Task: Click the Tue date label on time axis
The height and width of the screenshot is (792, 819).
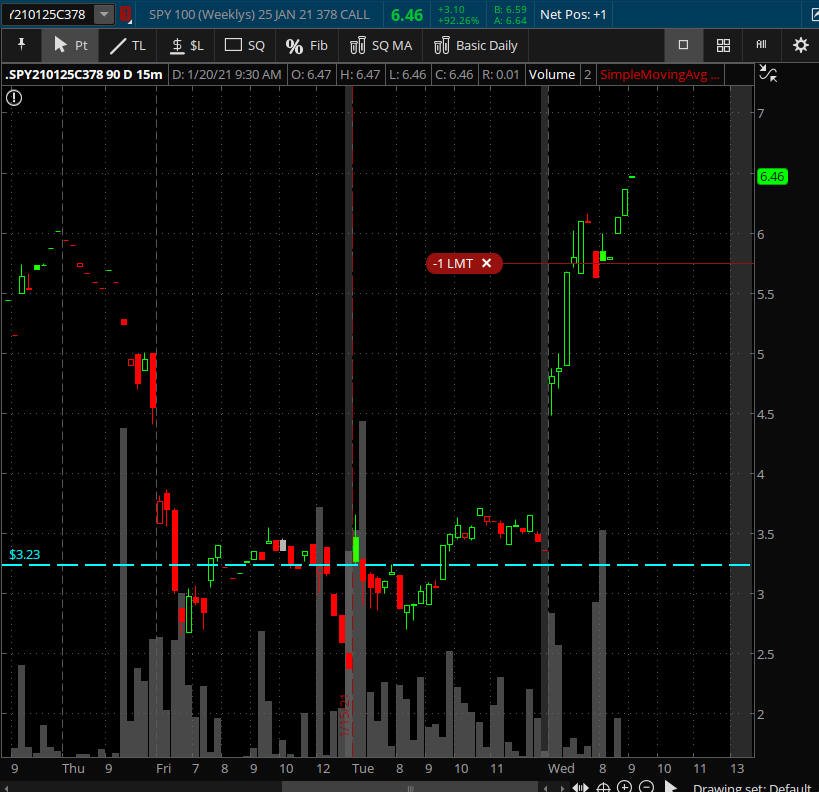Action: click(x=362, y=768)
